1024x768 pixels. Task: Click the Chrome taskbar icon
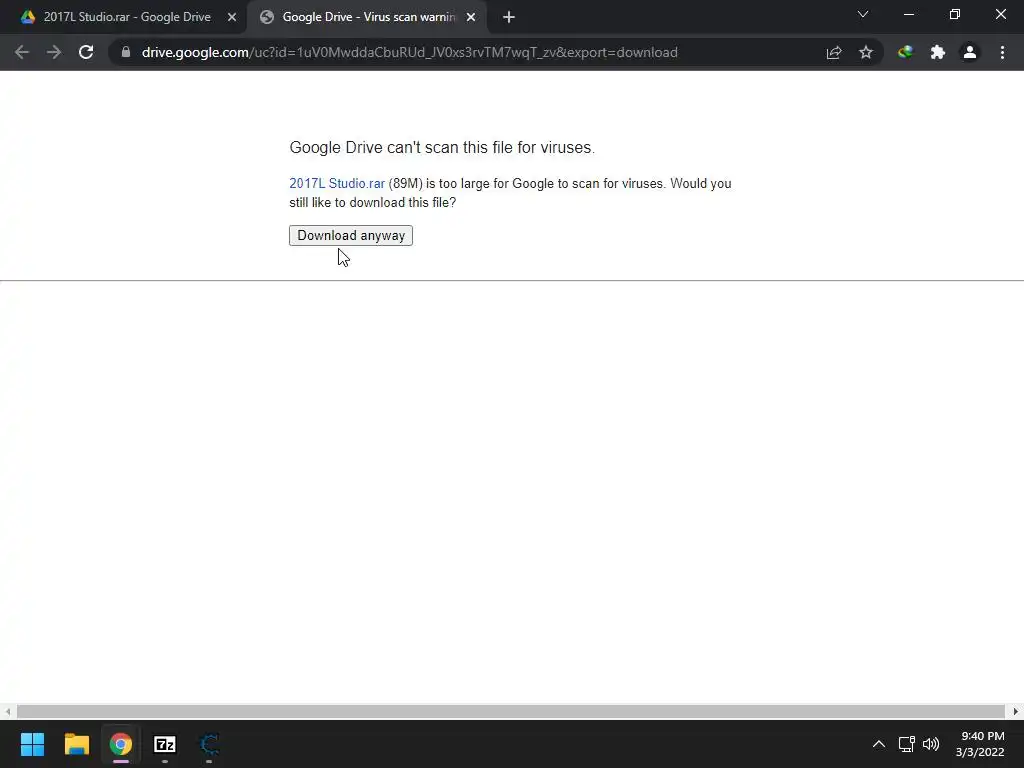click(x=121, y=744)
